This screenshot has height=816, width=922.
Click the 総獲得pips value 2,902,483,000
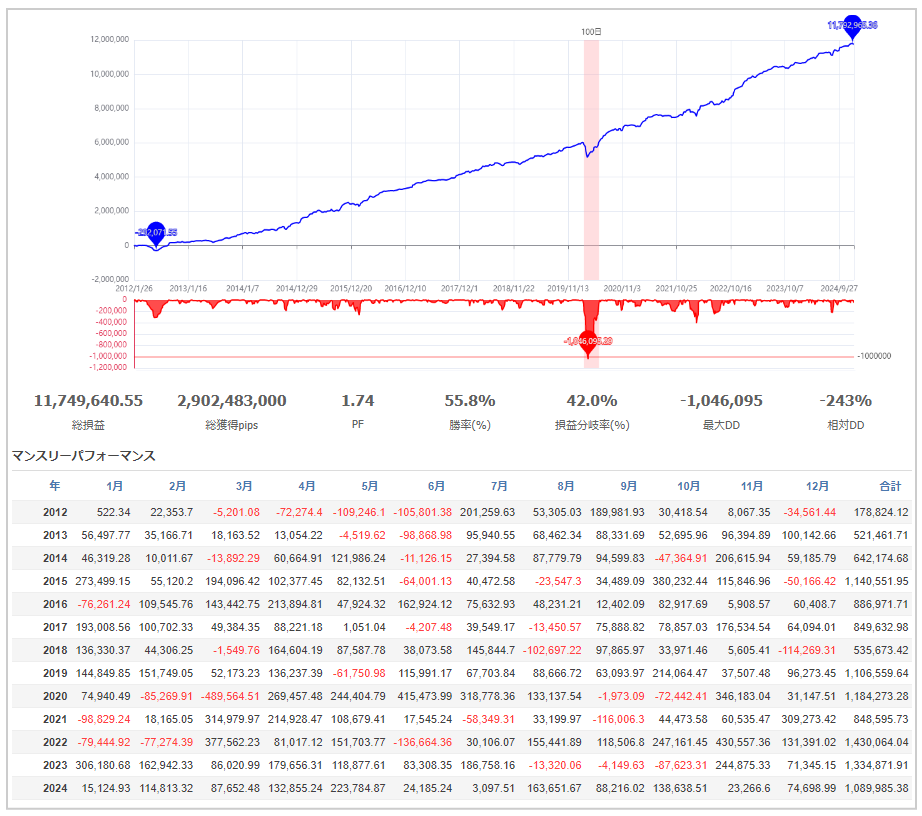(232, 401)
